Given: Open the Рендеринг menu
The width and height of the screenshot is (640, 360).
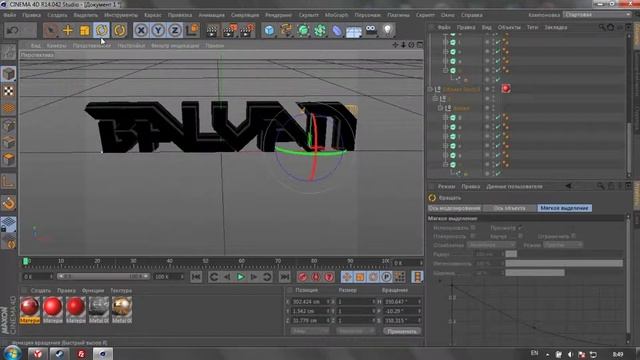Looking at the screenshot, I should coord(278,15).
